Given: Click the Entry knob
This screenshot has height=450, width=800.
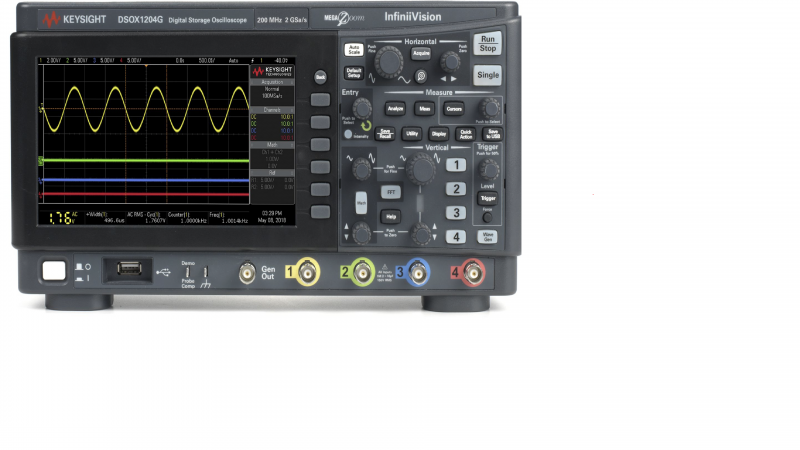Looking at the screenshot, I should (362, 108).
